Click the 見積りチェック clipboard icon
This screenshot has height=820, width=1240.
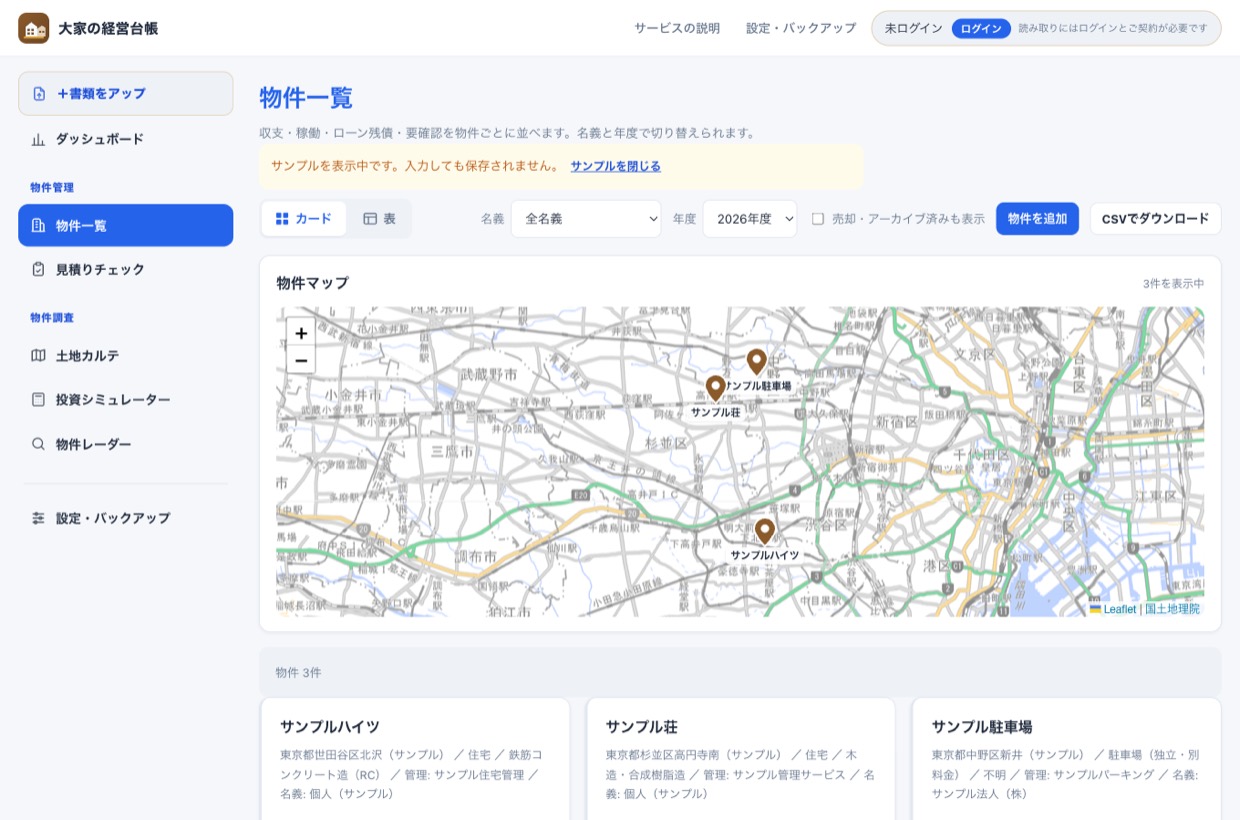pyautogui.click(x=38, y=270)
